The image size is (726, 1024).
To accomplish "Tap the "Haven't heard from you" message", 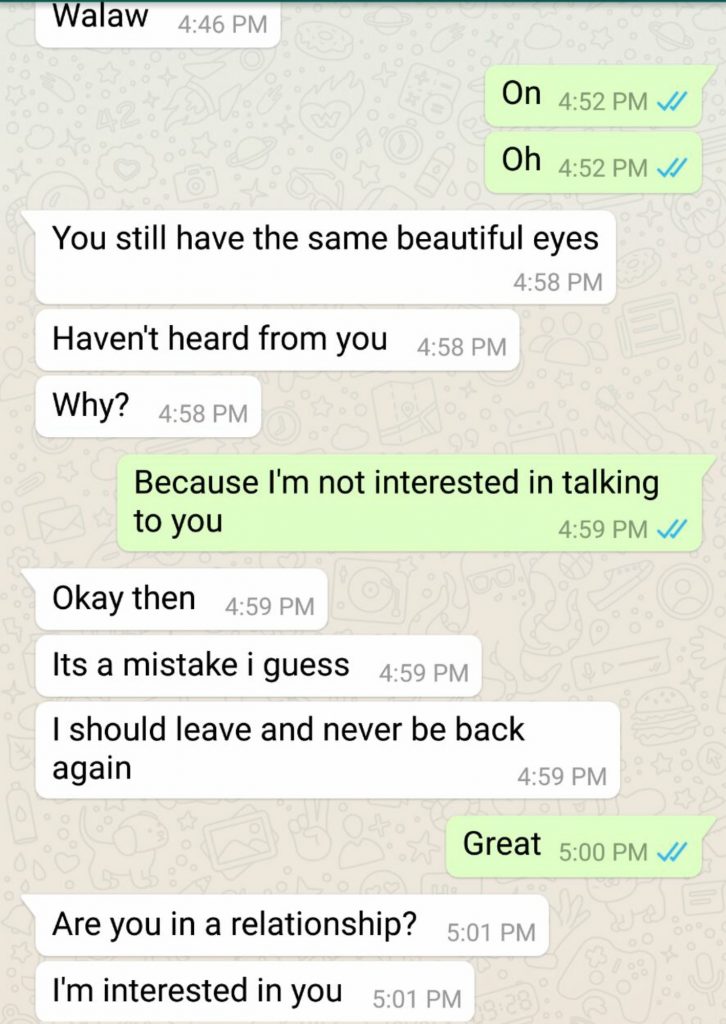I will click(x=277, y=340).
